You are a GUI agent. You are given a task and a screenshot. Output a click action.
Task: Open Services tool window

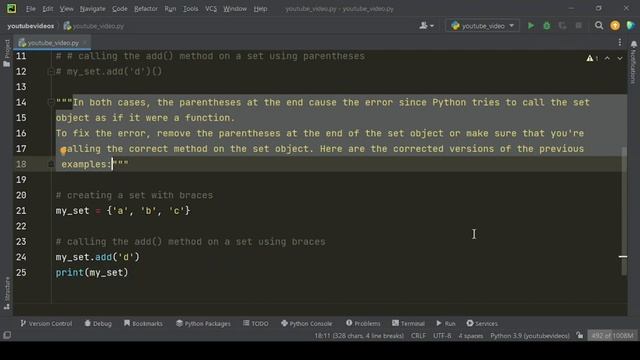(x=482, y=323)
